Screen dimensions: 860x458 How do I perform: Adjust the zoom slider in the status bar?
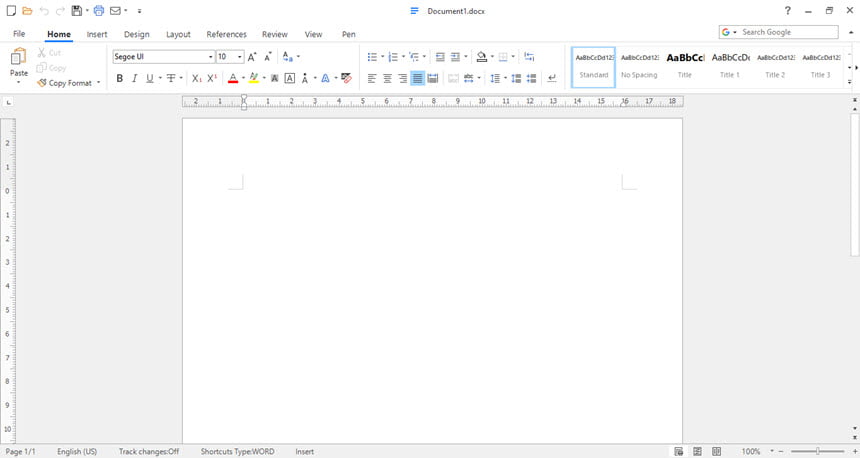[x=817, y=451]
